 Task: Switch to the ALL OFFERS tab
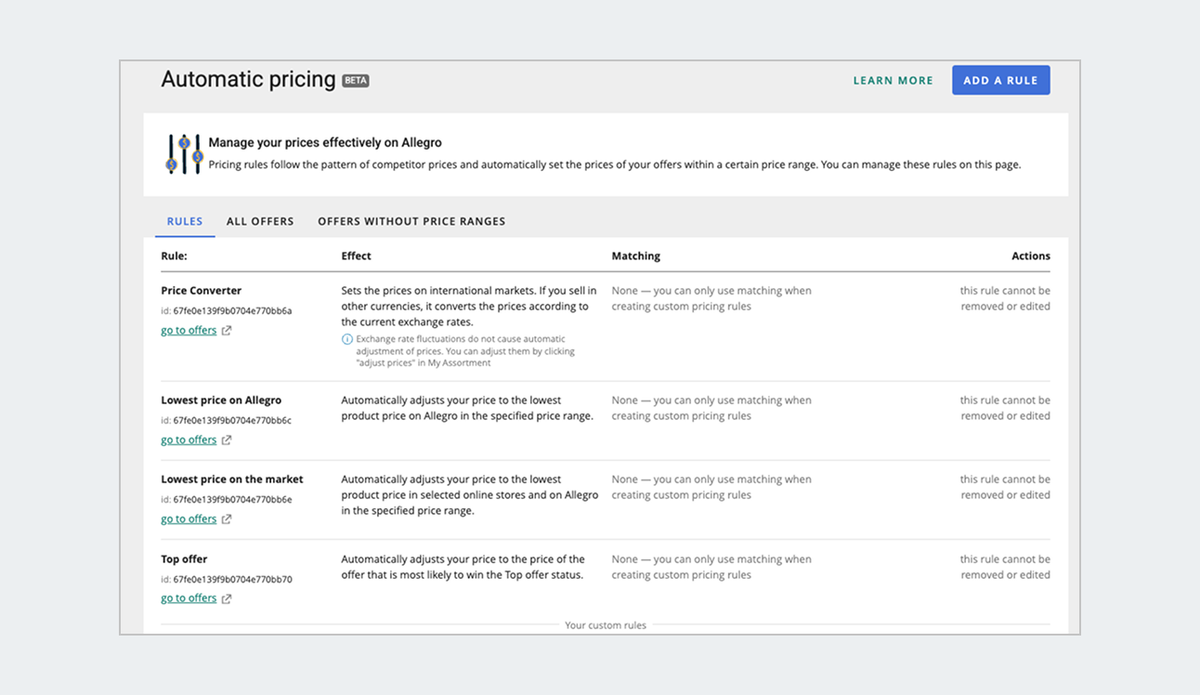tap(260, 221)
